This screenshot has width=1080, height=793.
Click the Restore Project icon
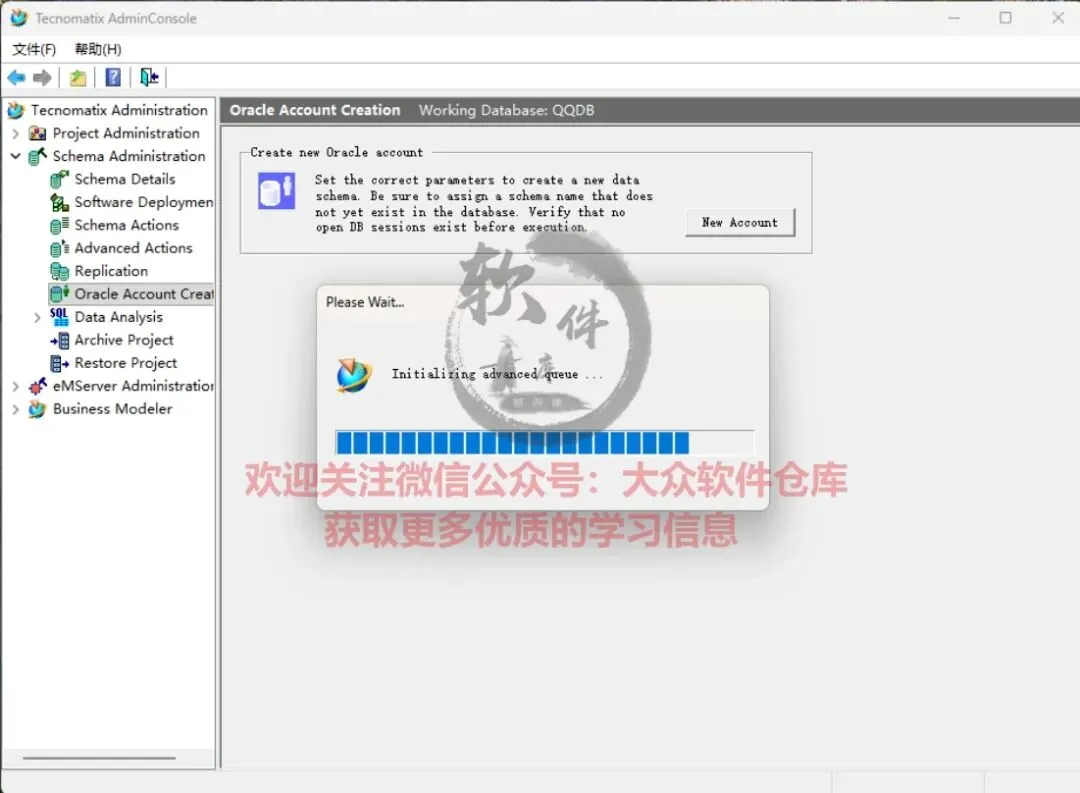click(59, 363)
